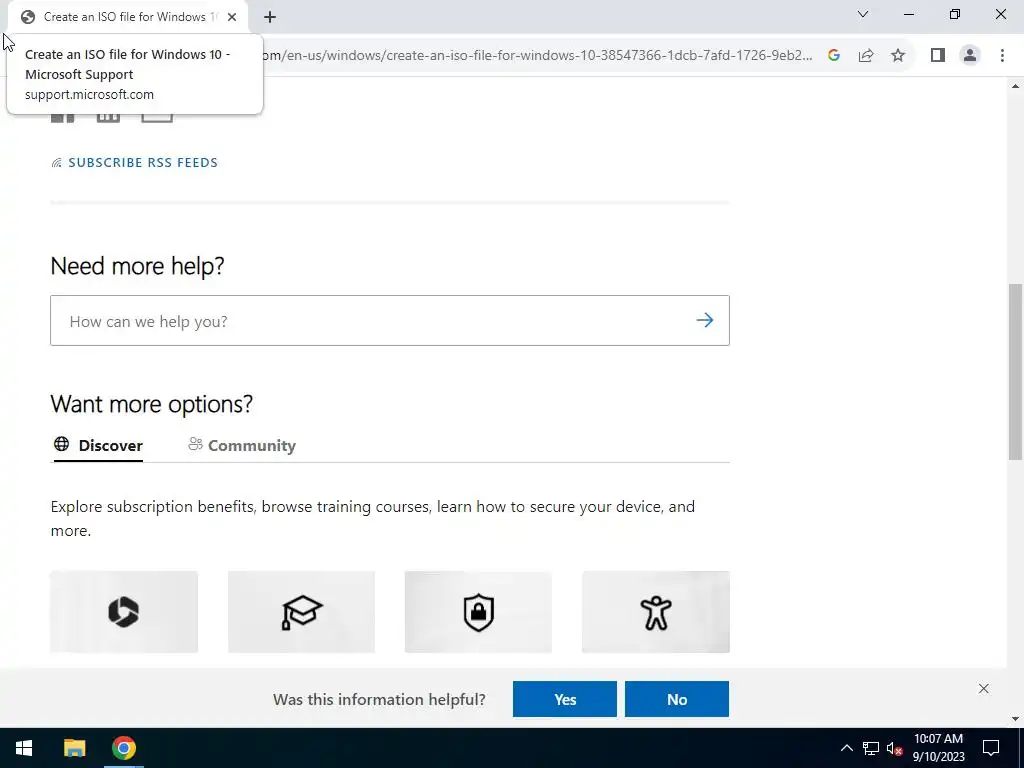Open the graduation cap training tile
Screen dimensions: 1024x768
pos(301,612)
